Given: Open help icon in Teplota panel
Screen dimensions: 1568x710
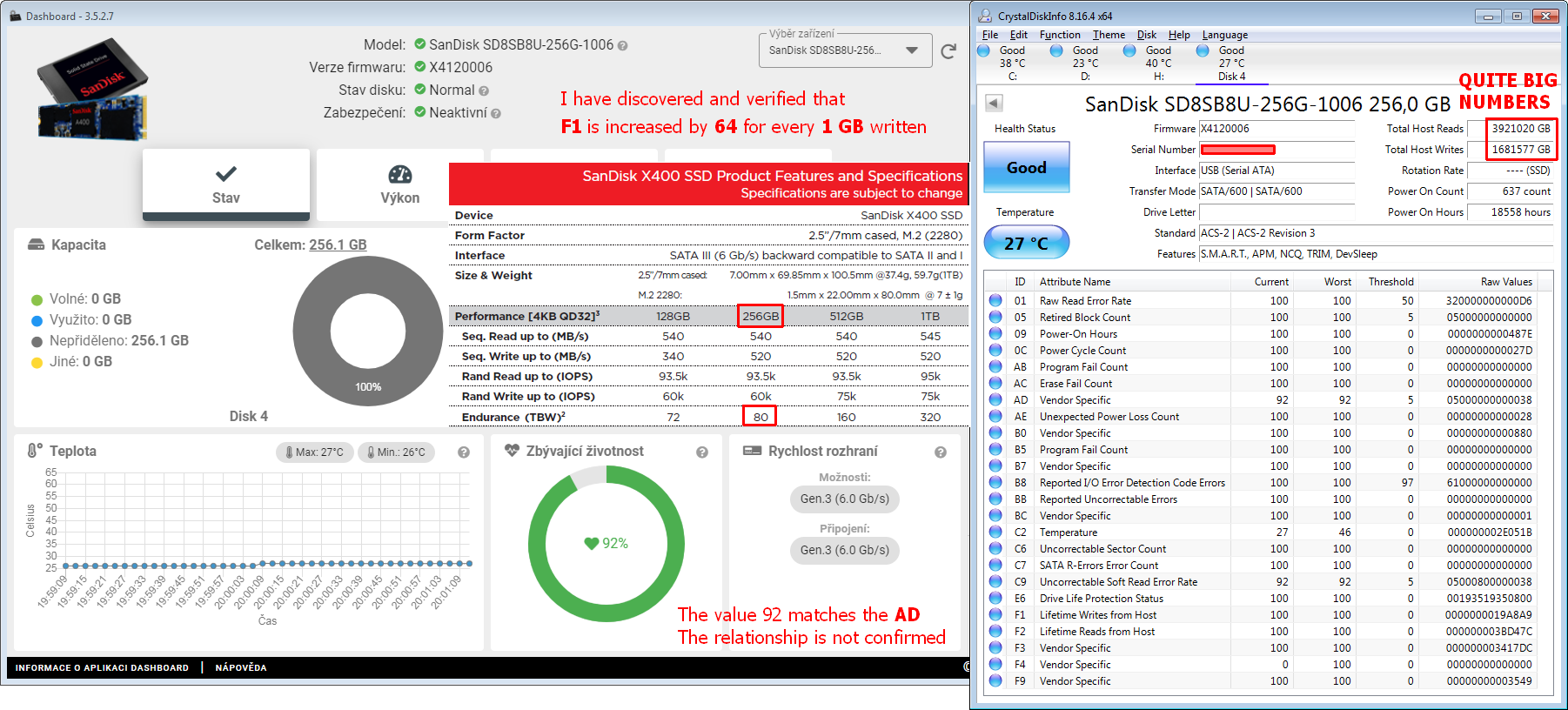Looking at the screenshot, I should coord(464,452).
